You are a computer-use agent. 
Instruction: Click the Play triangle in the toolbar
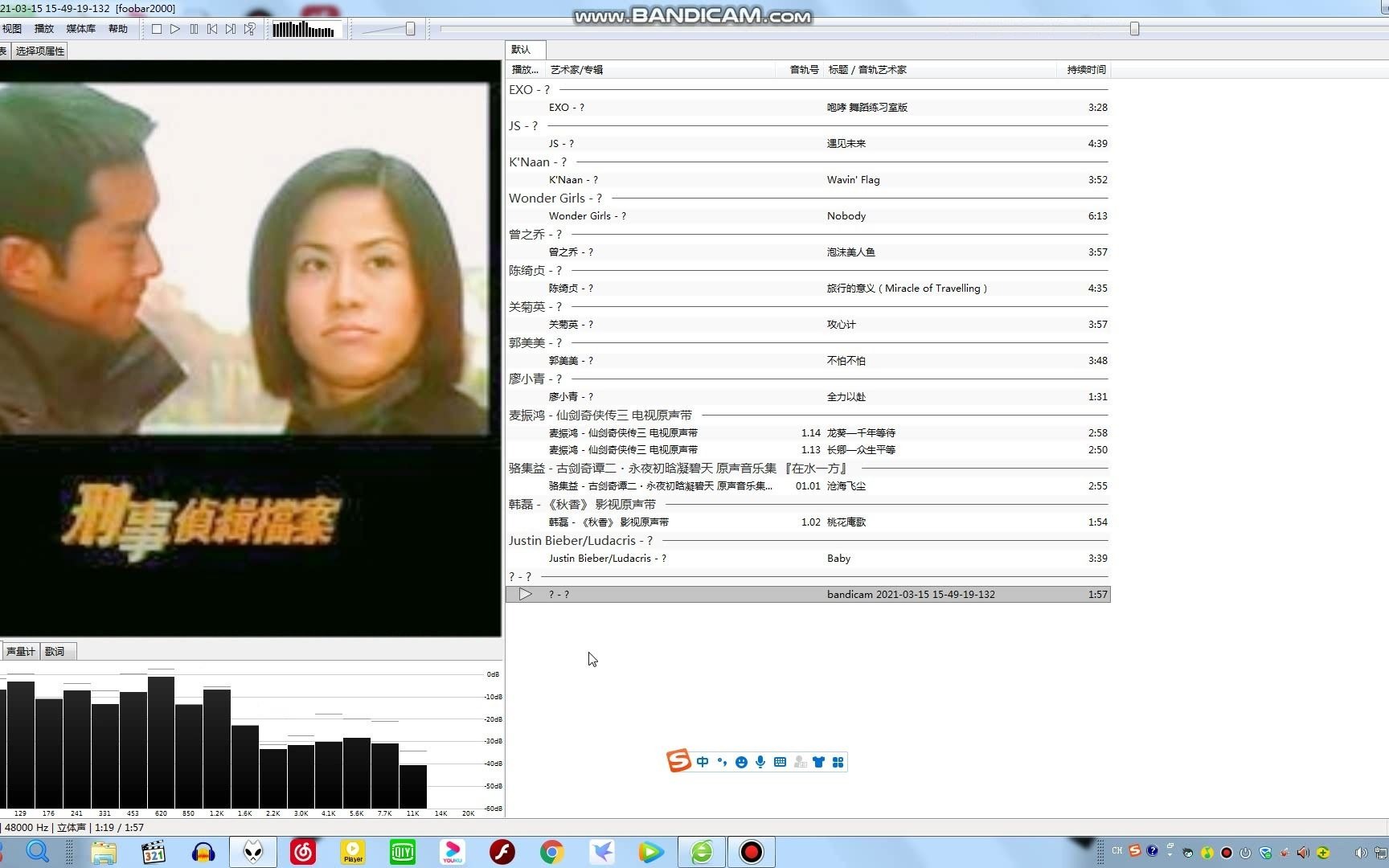tap(175, 29)
